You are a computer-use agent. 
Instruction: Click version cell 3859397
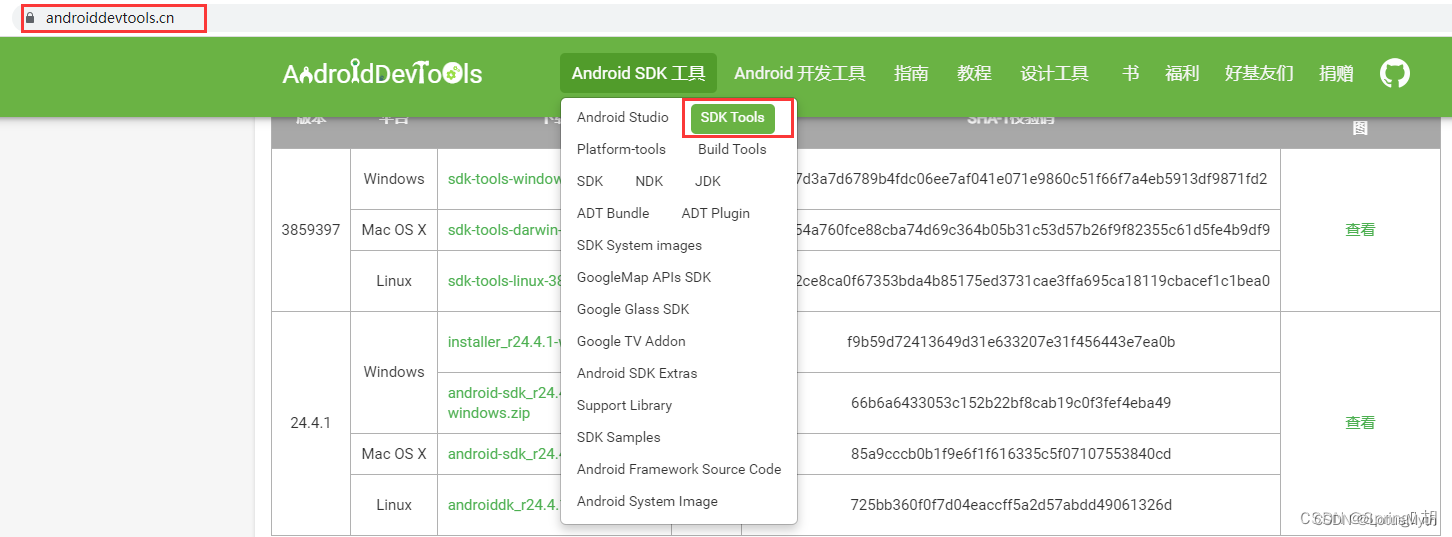311,230
